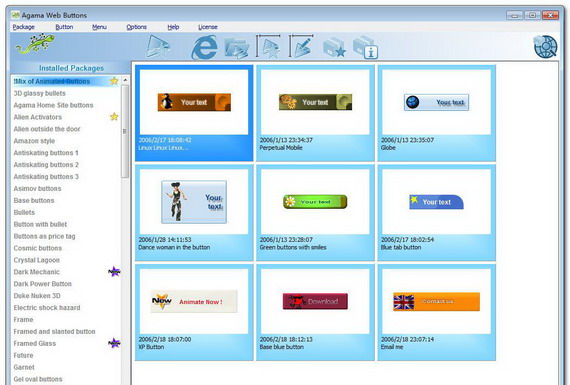The height and width of the screenshot is (385, 570).
Task: Click the edit button with pencil icon
Action: [301, 46]
